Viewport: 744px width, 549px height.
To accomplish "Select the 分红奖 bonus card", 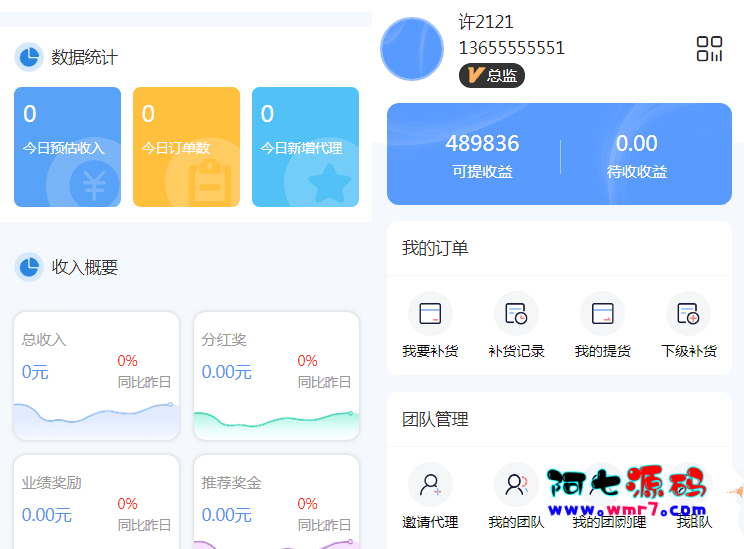I will [x=277, y=376].
